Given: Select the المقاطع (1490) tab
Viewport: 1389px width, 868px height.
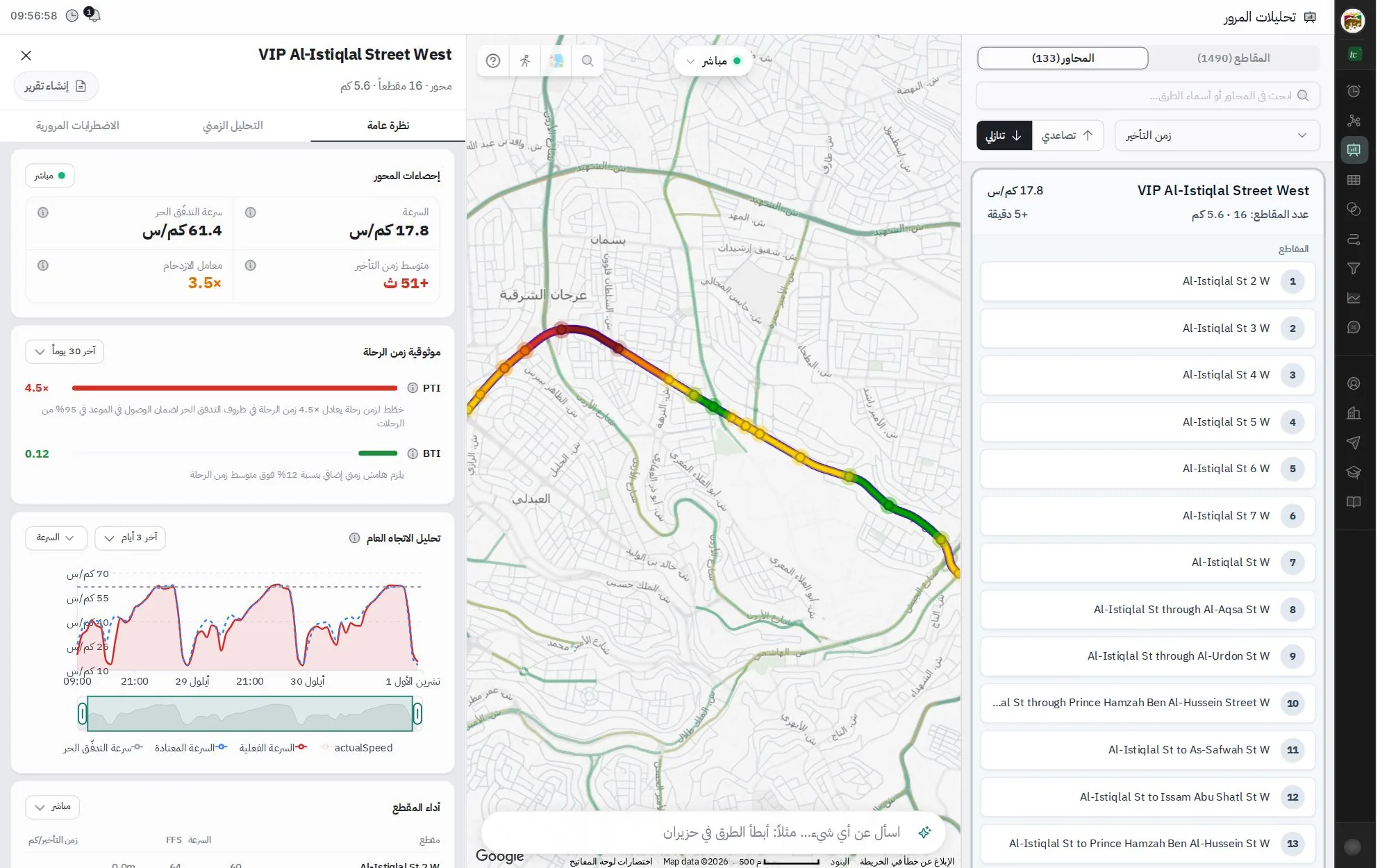Looking at the screenshot, I should (x=1233, y=58).
